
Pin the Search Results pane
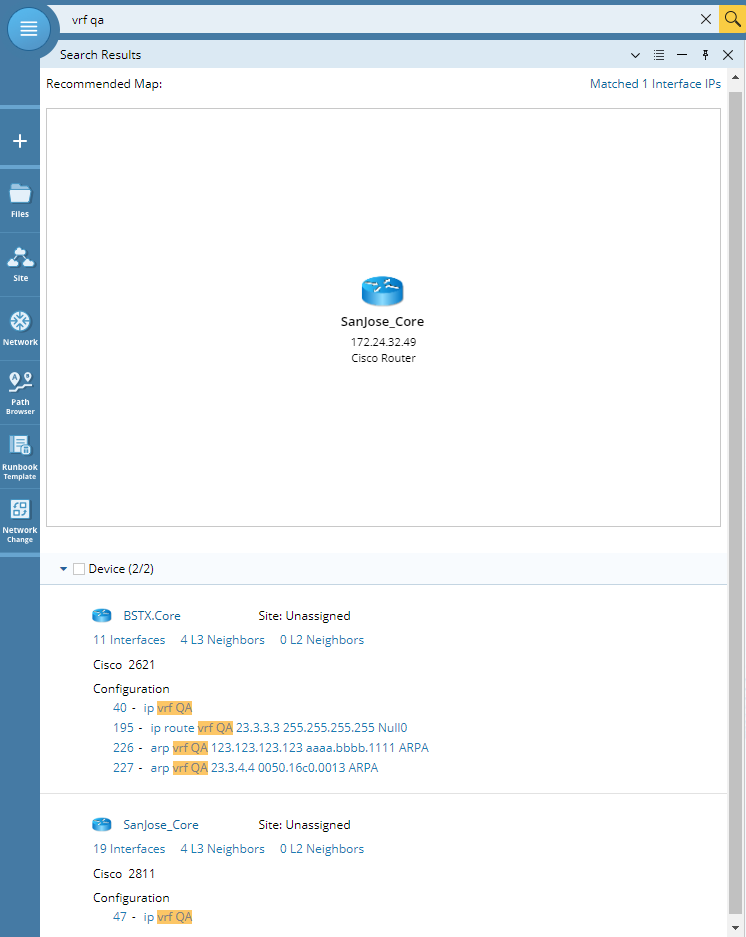705,55
